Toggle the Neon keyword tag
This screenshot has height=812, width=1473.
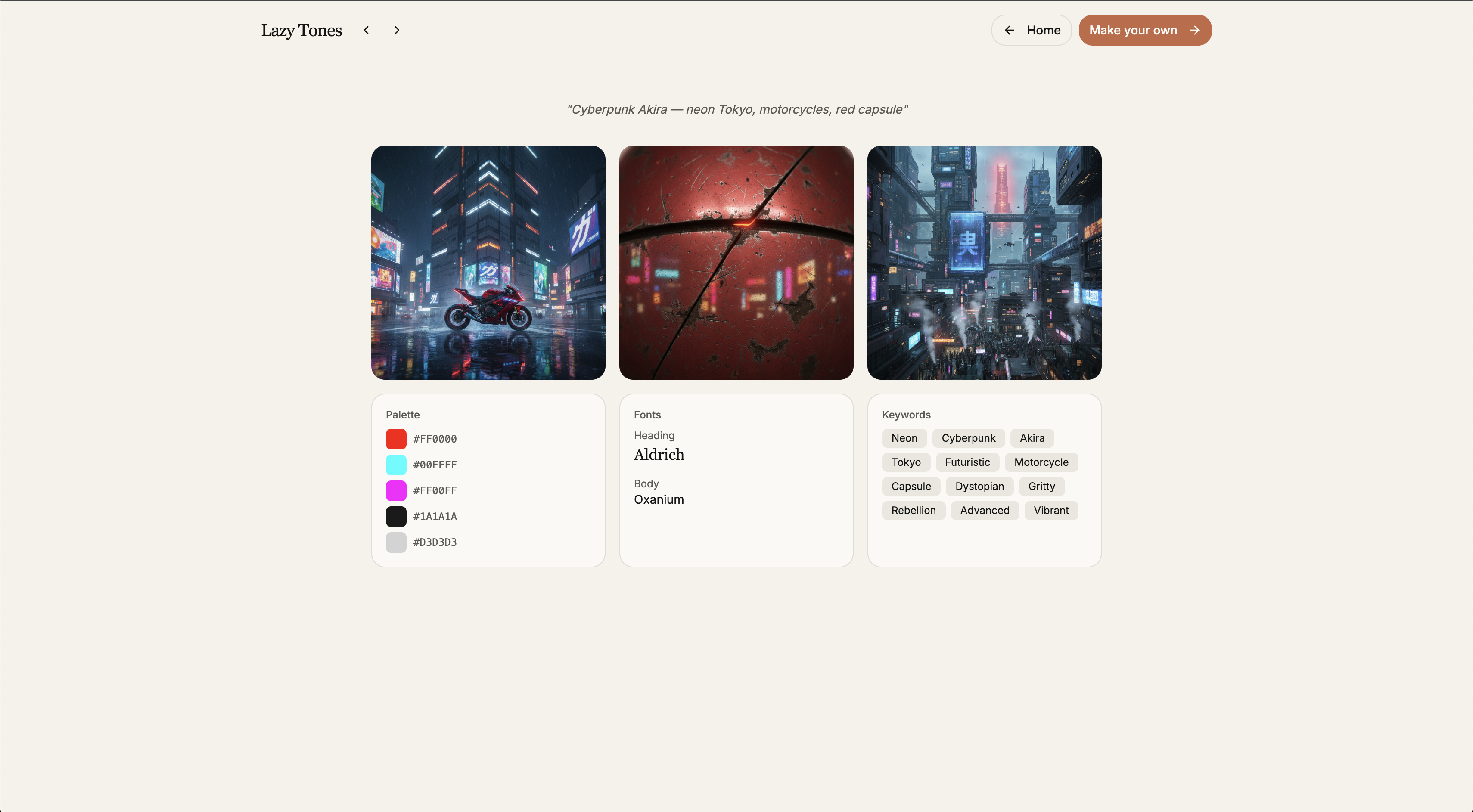pyautogui.click(x=904, y=438)
